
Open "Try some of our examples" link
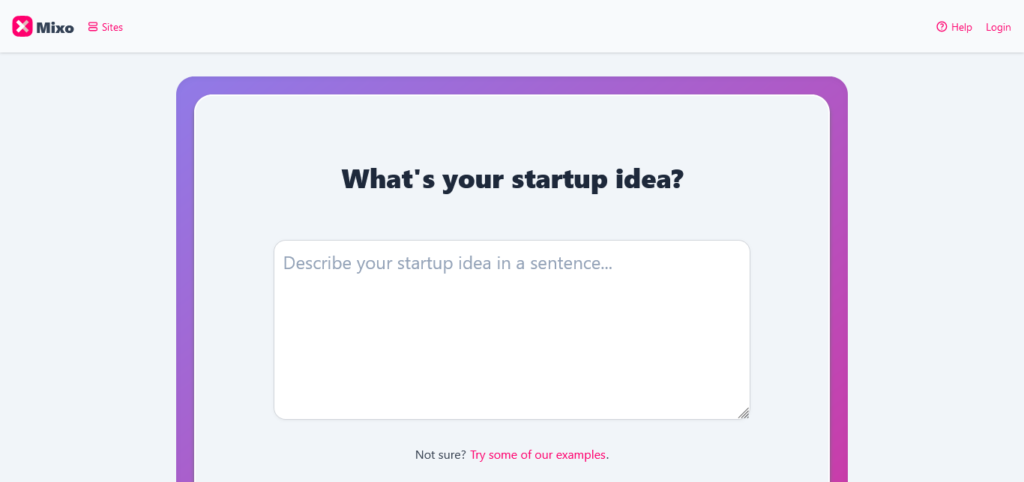coord(538,455)
